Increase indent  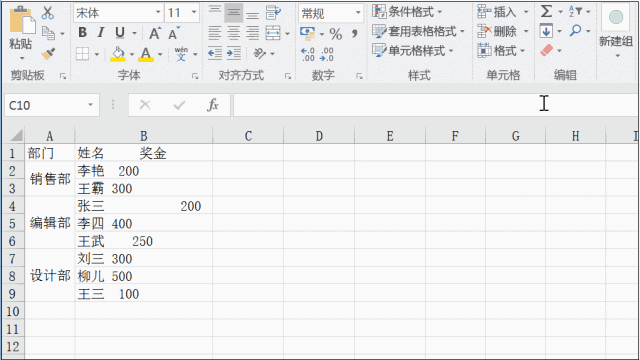233,53
